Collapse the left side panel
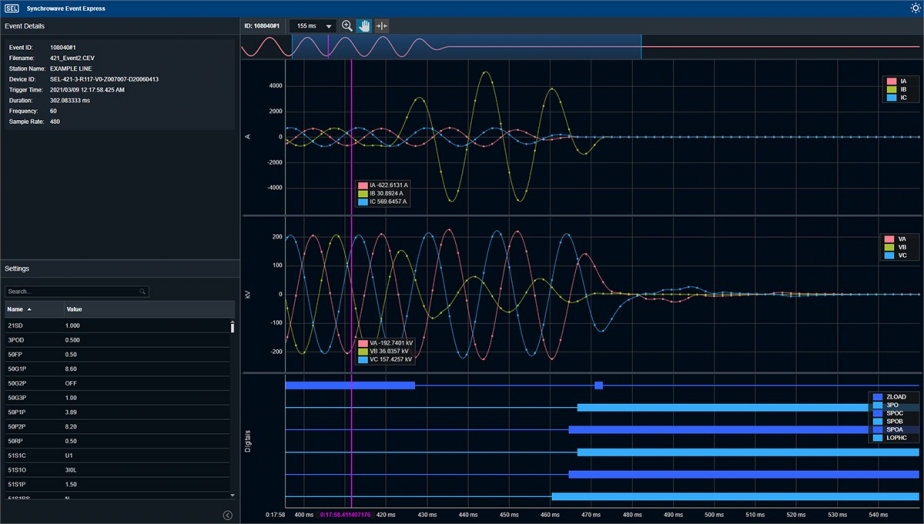The image size is (924, 524). pyautogui.click(x=227, y=515)
